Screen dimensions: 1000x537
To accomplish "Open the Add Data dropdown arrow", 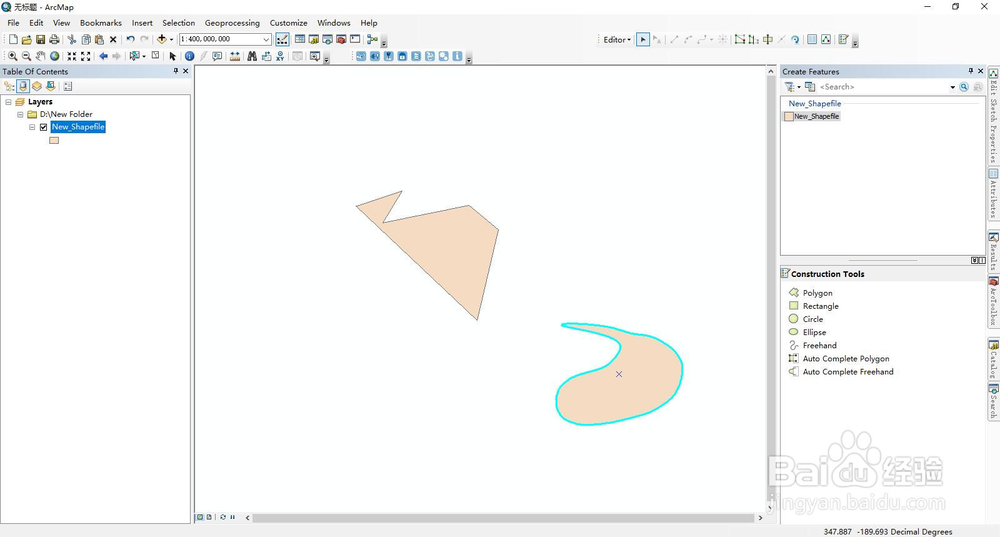I will coord(171,40).
